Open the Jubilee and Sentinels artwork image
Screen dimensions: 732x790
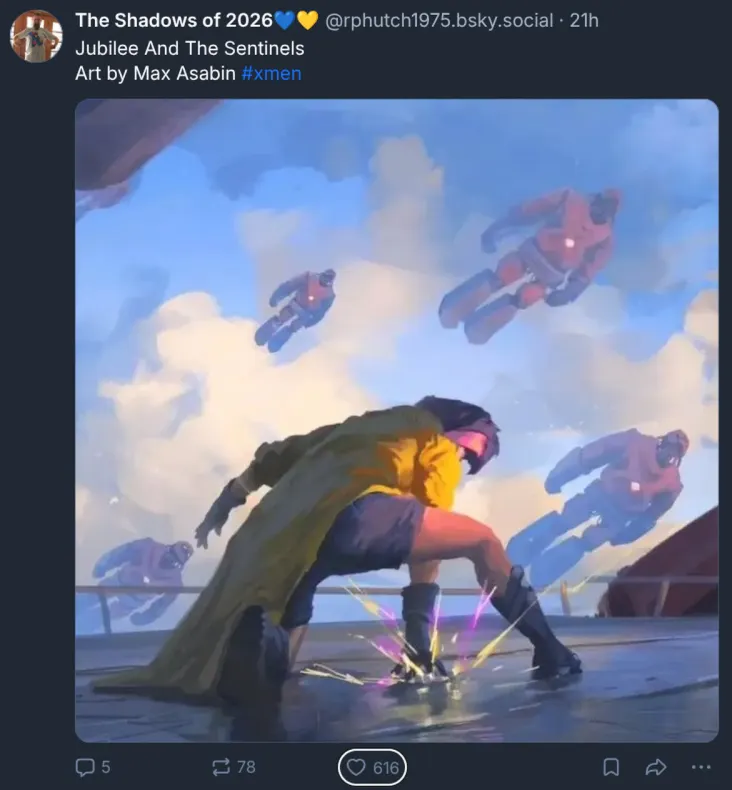[396, 420]
